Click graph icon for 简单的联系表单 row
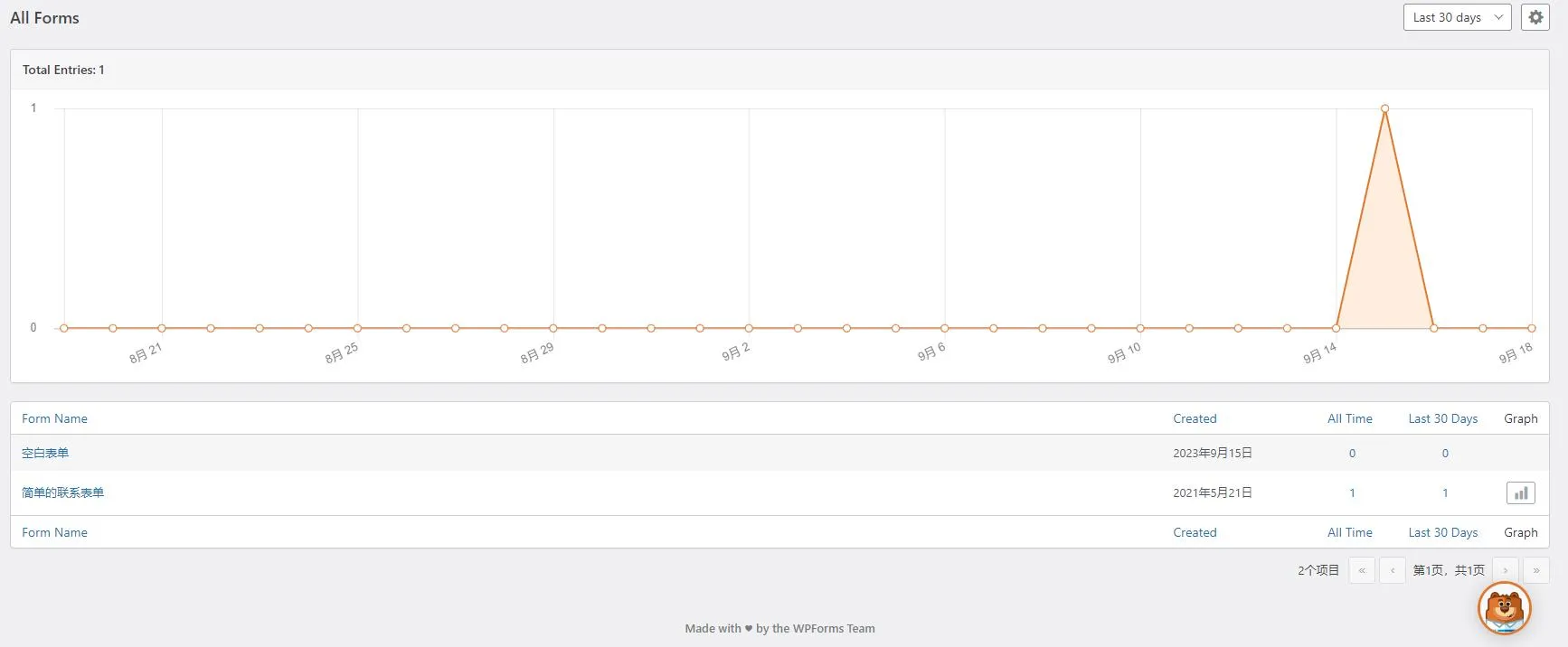Image resolution: width=1568 pixels, height=647 pixels. [x=1521, y=492]
